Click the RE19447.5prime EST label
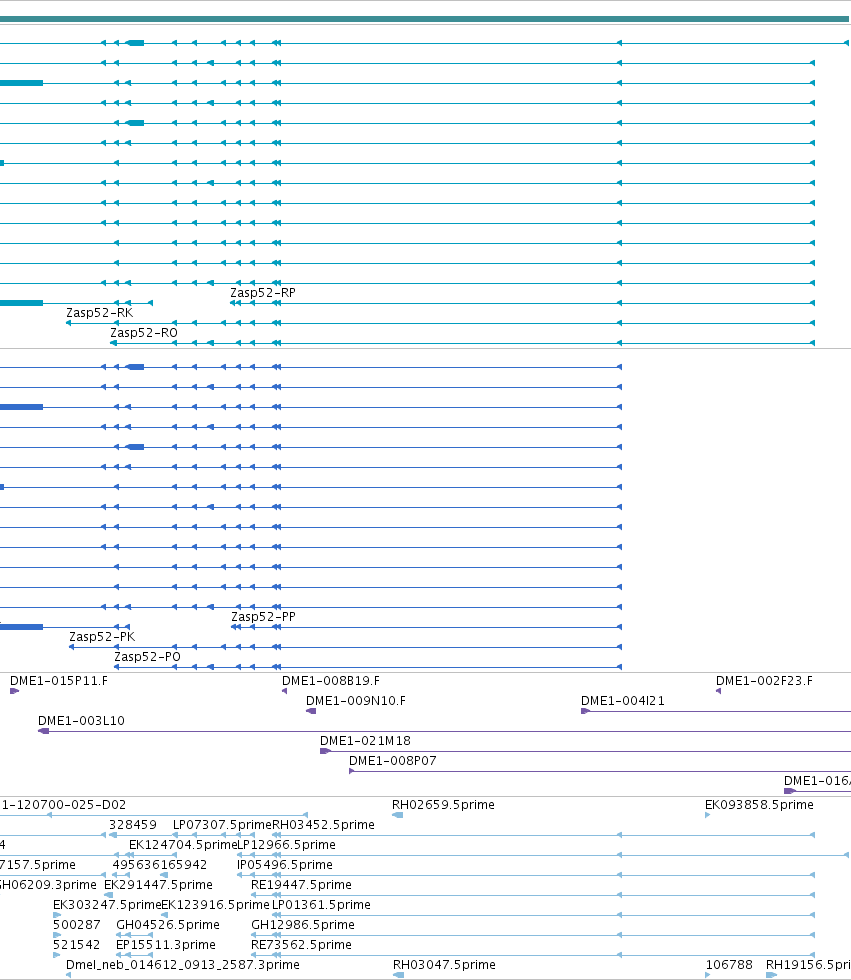851x980 pixels. point(301,884)
